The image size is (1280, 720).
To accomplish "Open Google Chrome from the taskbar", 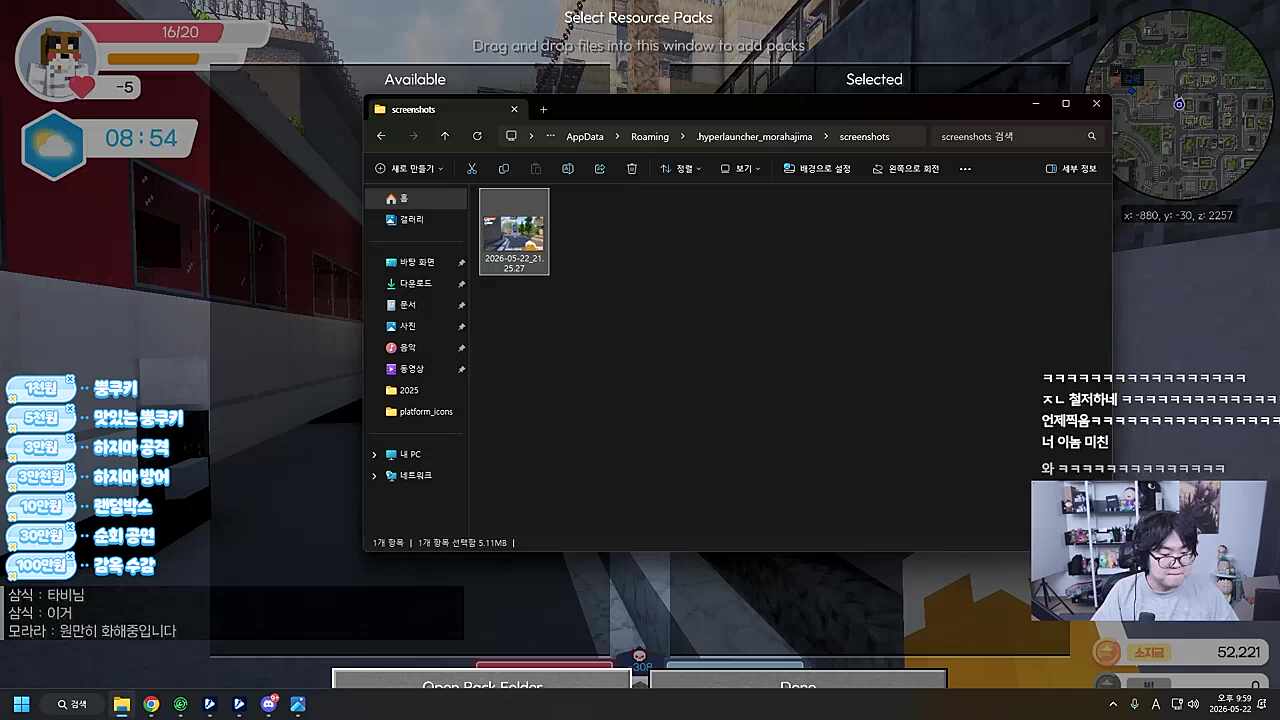I will (x=151, y=704).
